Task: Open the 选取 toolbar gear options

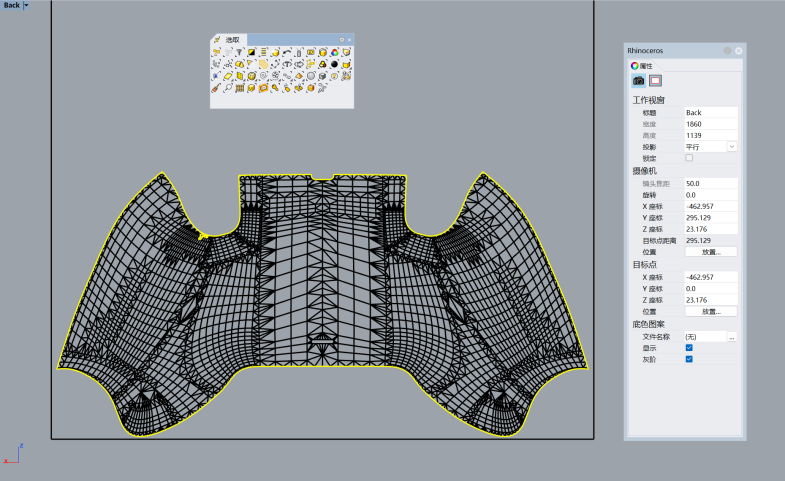Action: pyautogui.click(x=341, y=40)
